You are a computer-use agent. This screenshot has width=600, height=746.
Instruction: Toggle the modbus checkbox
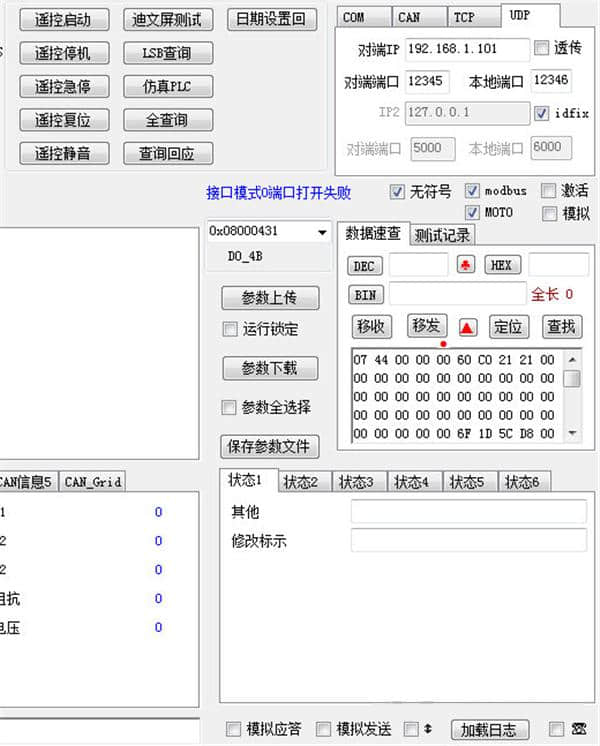472,190
